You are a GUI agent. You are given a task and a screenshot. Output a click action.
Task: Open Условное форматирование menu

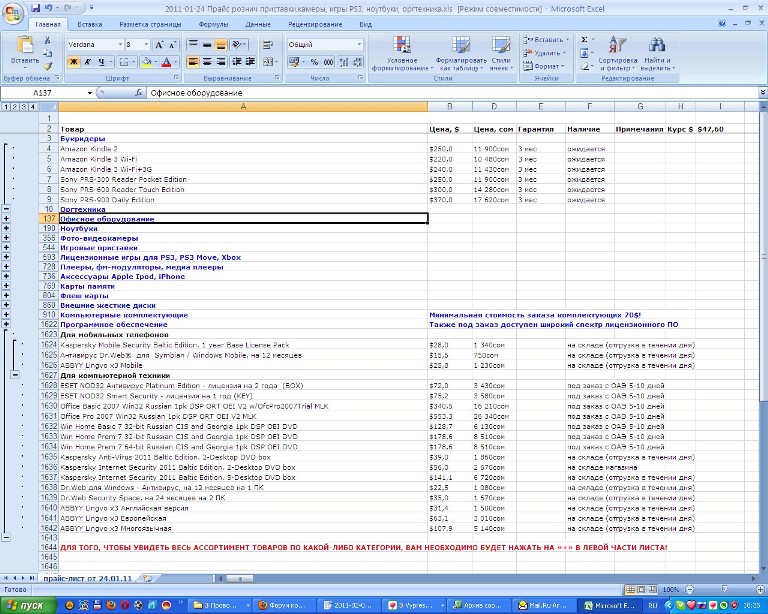coord(402,53)
